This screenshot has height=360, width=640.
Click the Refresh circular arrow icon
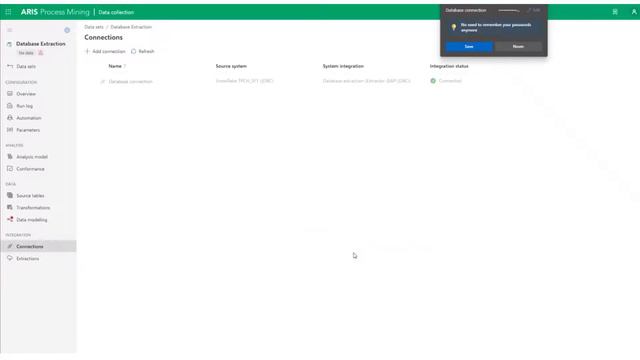(133, 51)
